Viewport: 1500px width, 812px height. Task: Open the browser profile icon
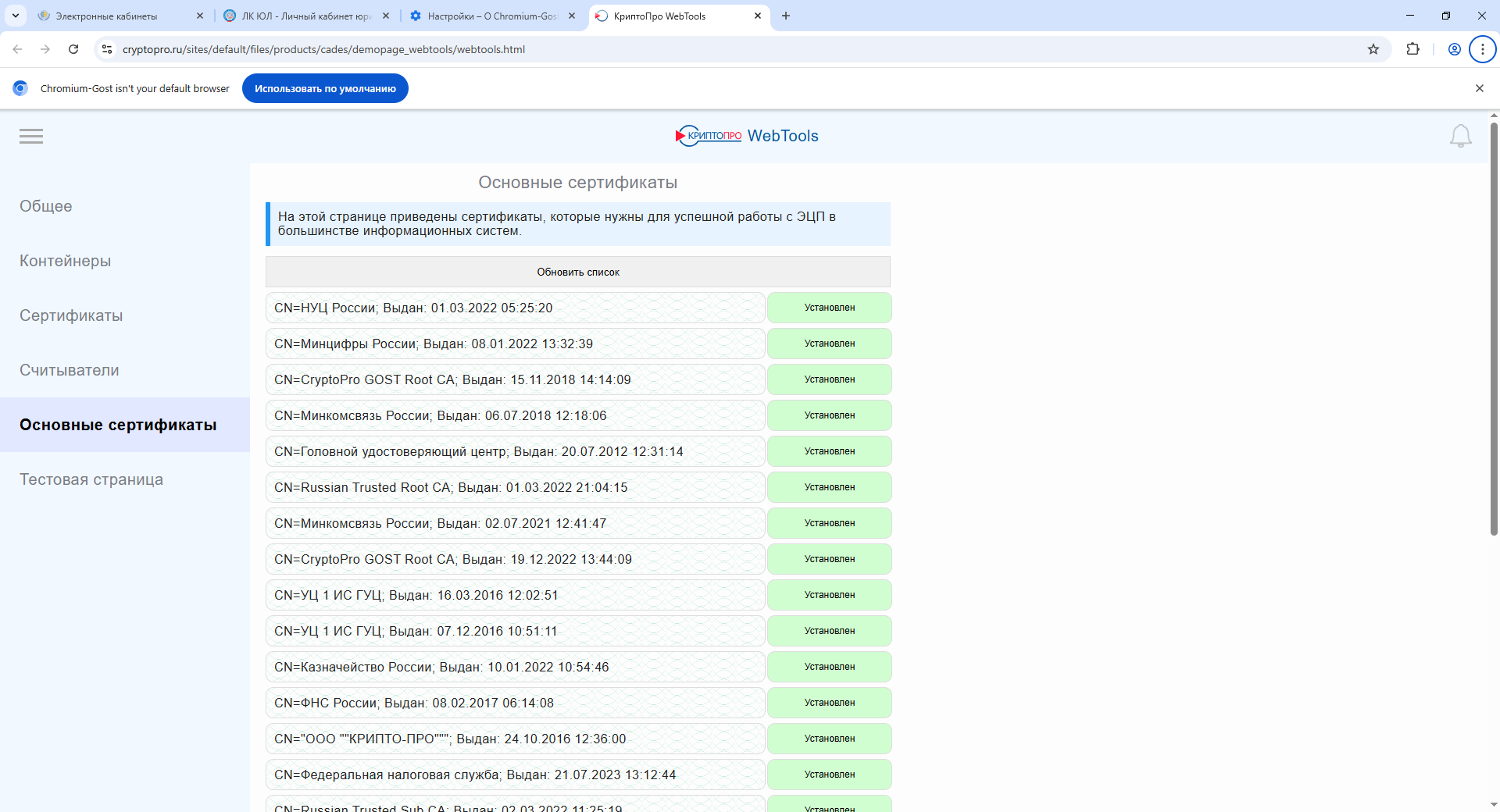[x=1454, y=49]
